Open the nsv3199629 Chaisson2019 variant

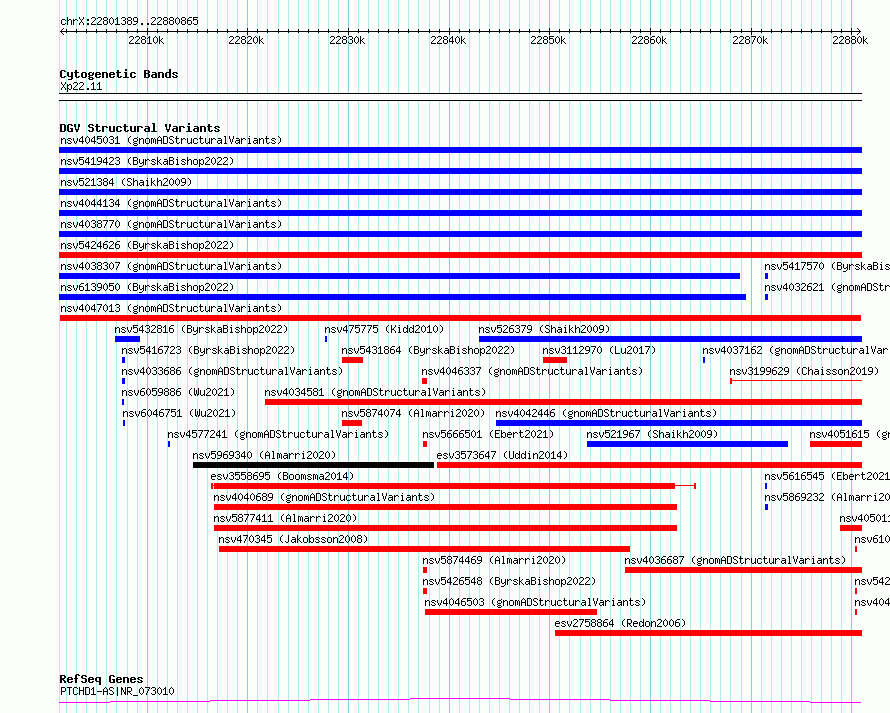click(x=804, y=371)
